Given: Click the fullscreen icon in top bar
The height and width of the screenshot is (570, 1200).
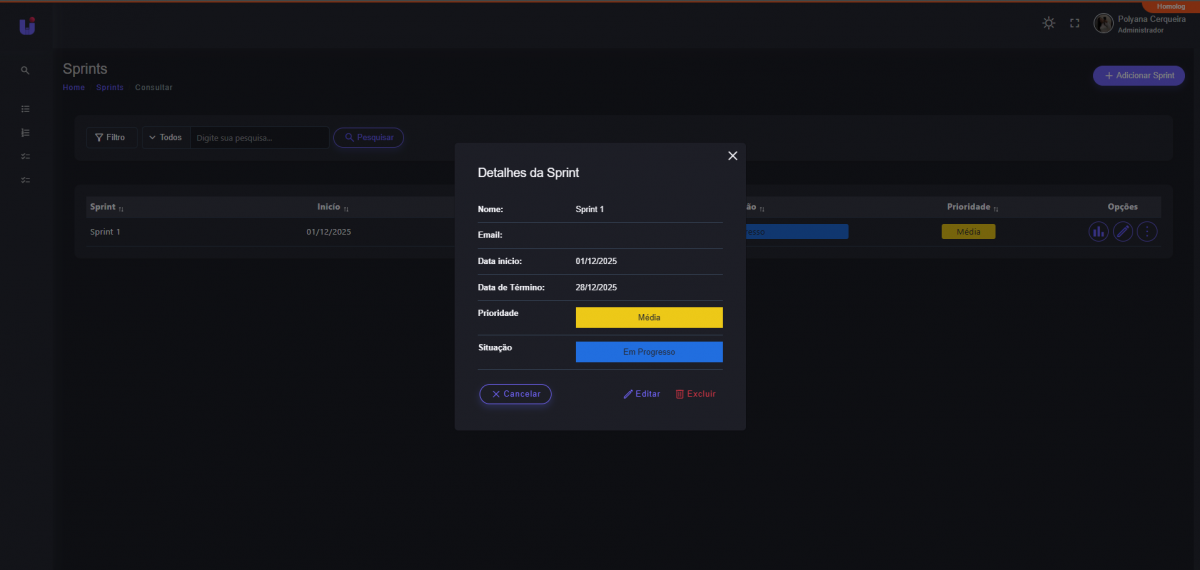Looking at the screenshot, I should 1075,23.
